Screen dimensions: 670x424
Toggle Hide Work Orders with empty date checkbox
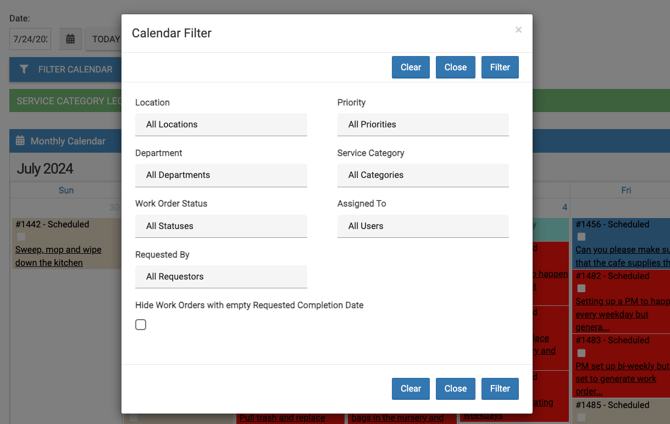[141, 325]
